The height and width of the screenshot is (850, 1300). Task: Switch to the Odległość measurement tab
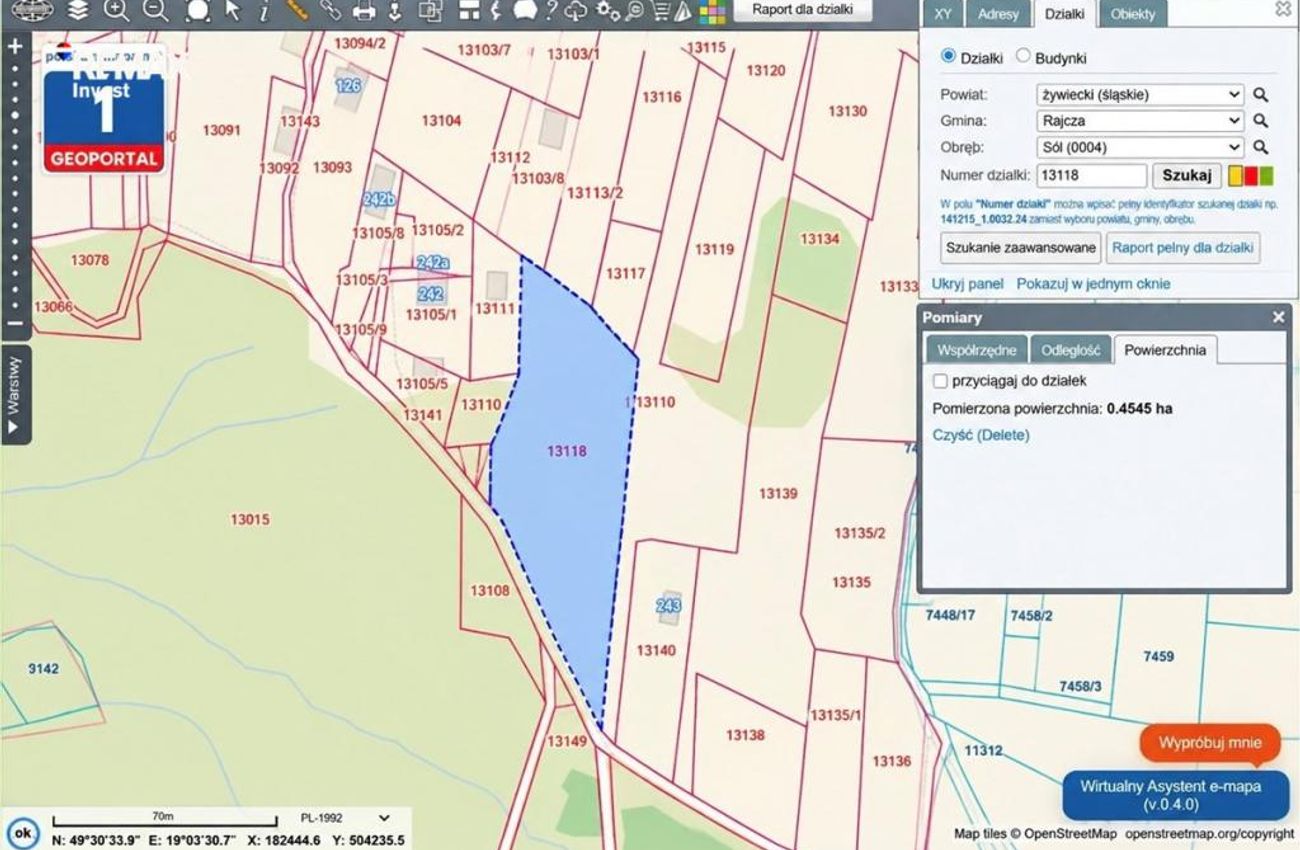coord(1070,350)
